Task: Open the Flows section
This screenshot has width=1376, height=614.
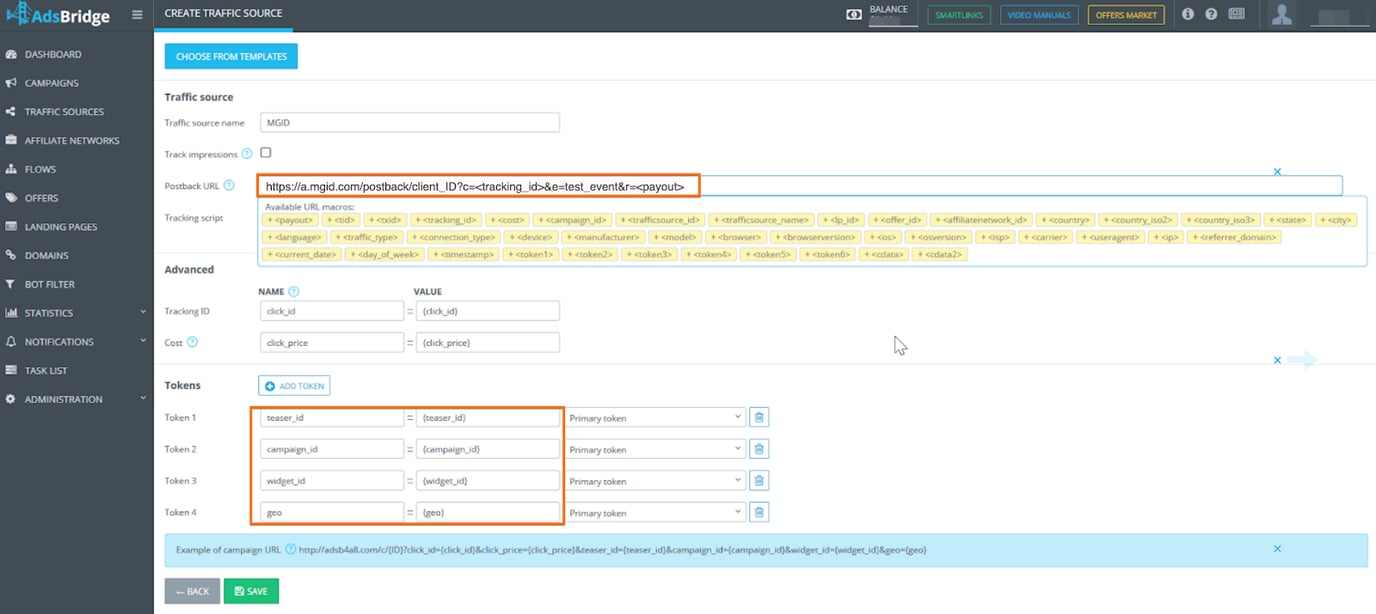Action: pos(38,169)
